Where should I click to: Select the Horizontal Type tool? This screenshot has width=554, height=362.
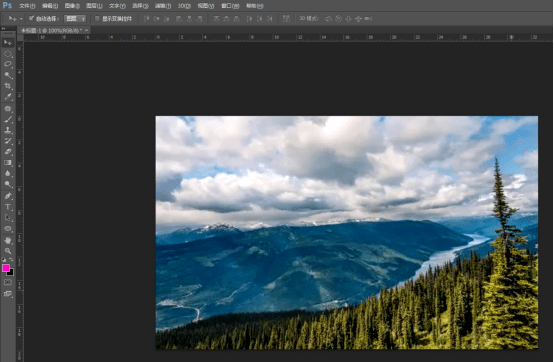(x=8, y=207)
